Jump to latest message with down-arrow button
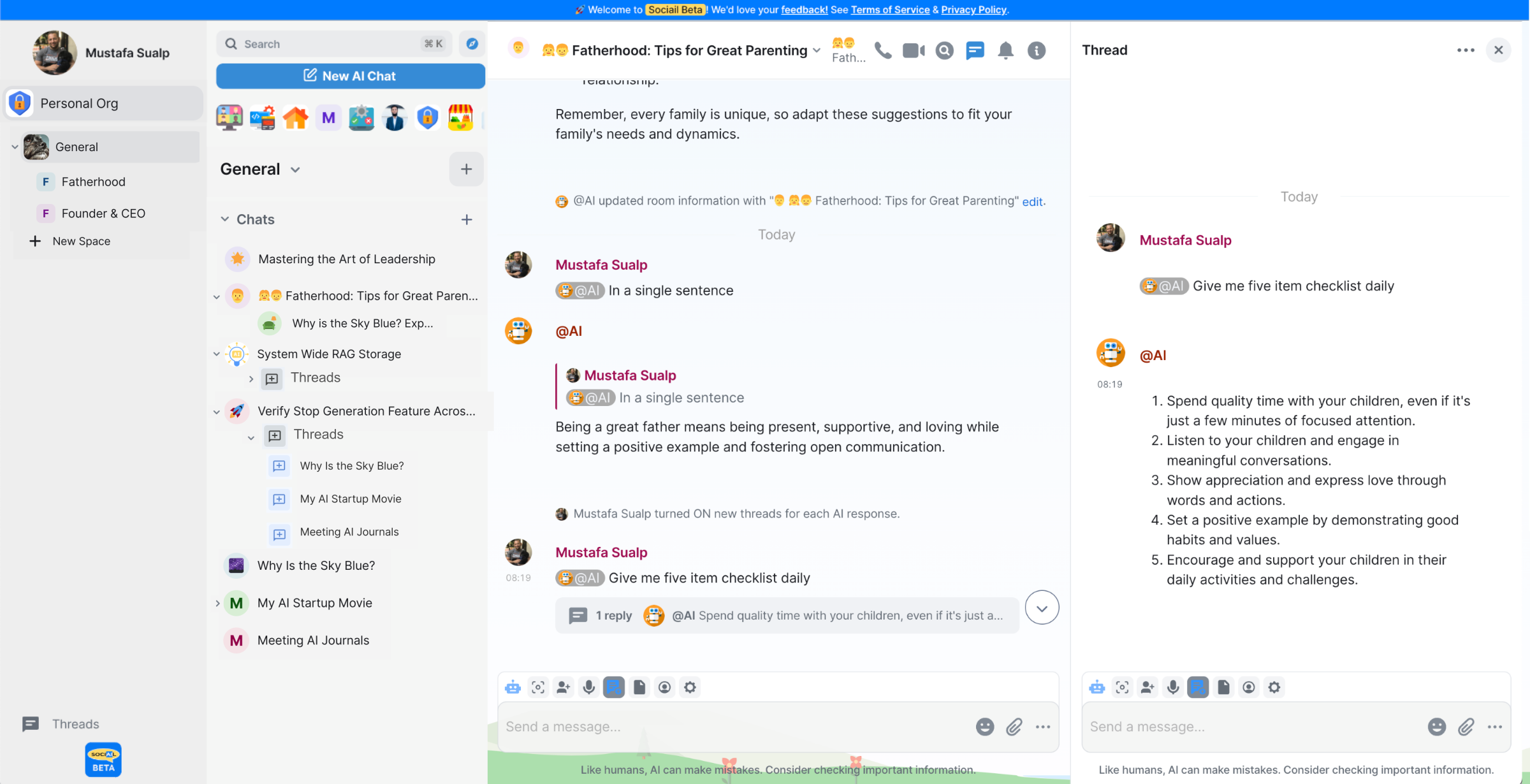This screenshot has width=1530, height=784. coord(1042,608)
